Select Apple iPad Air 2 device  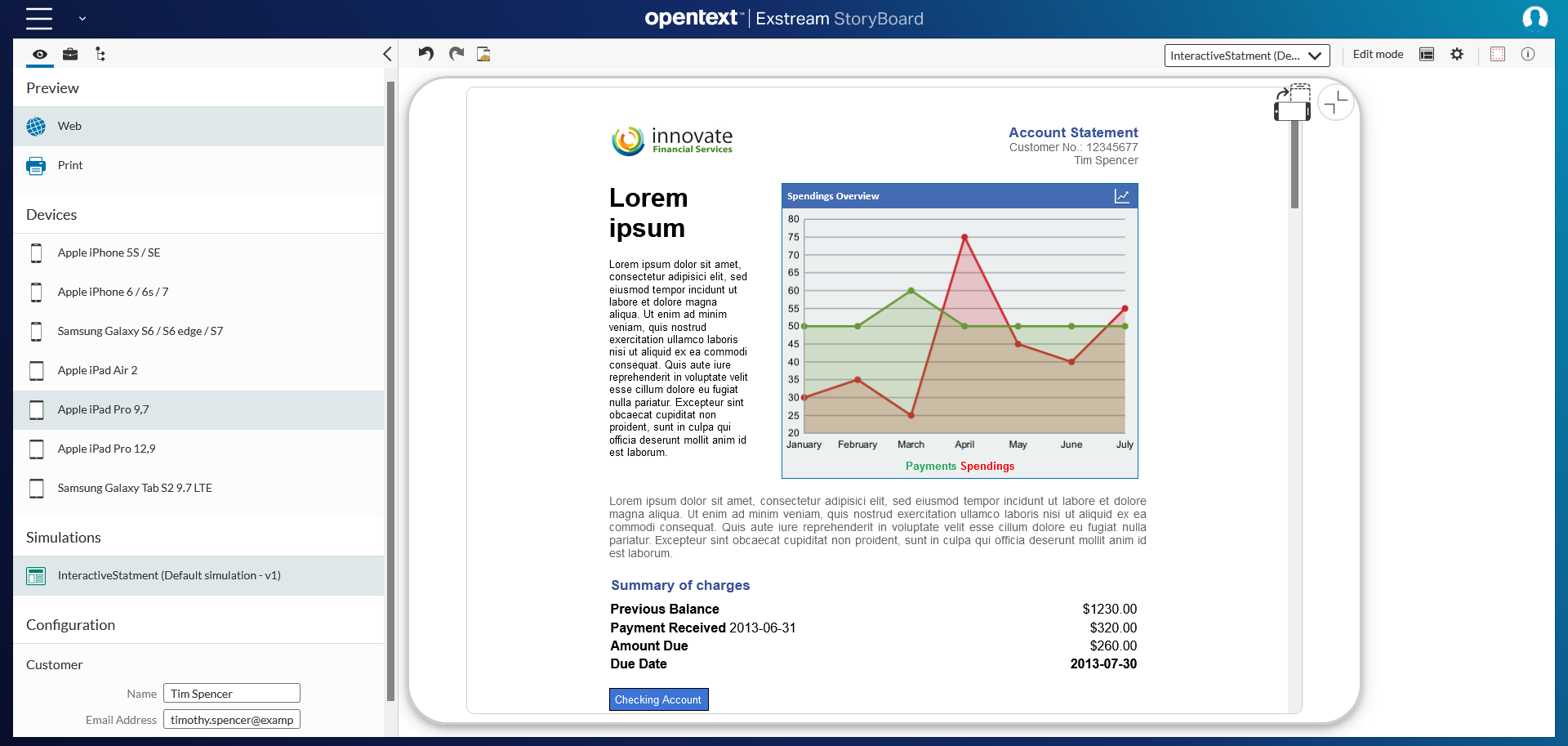coord(97,370)
